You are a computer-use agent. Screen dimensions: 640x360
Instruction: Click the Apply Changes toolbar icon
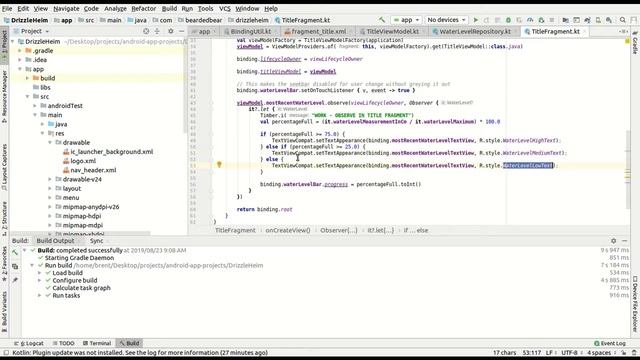[x=487, y=20]
